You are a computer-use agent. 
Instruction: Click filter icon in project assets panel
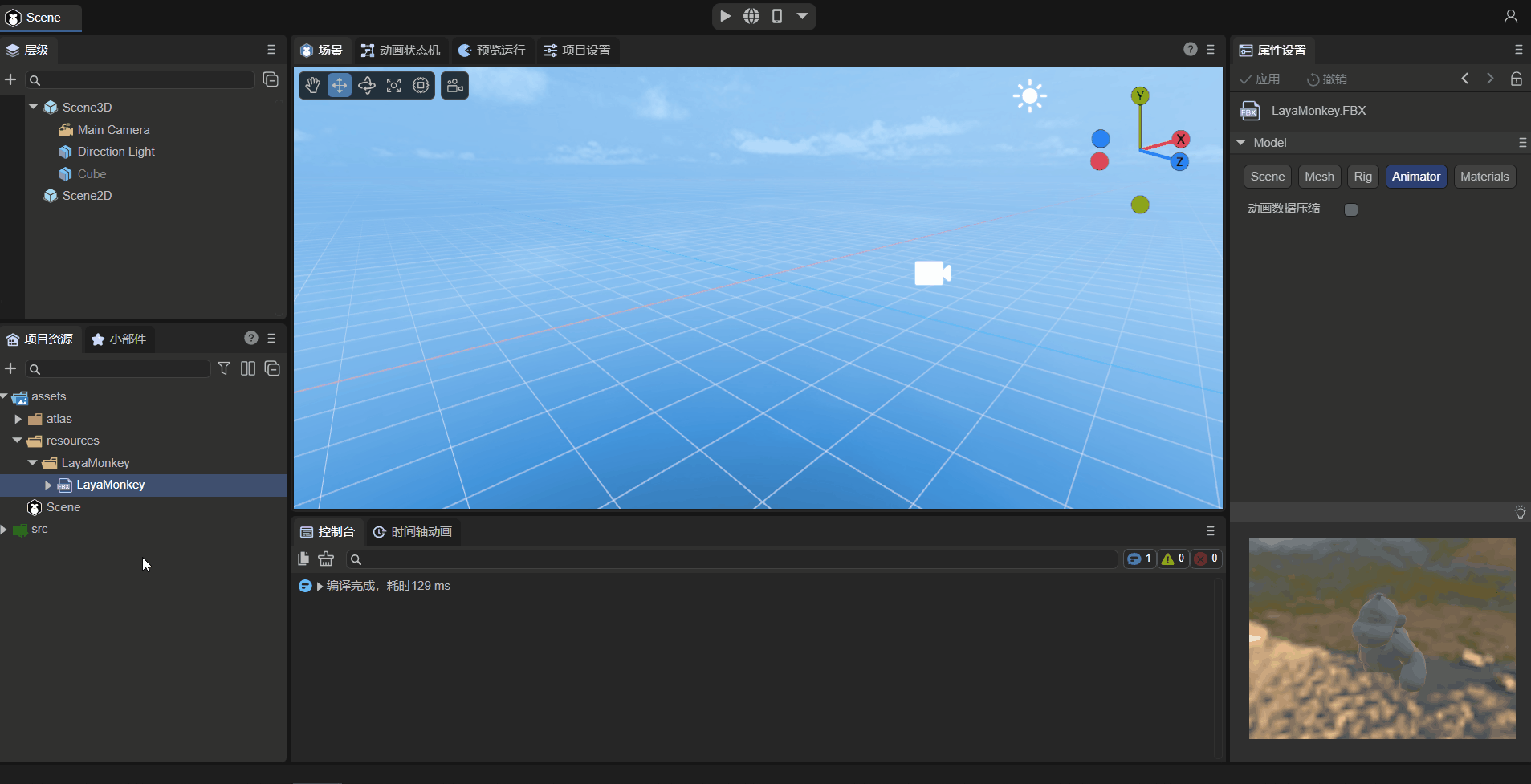(x=224, y=368)
